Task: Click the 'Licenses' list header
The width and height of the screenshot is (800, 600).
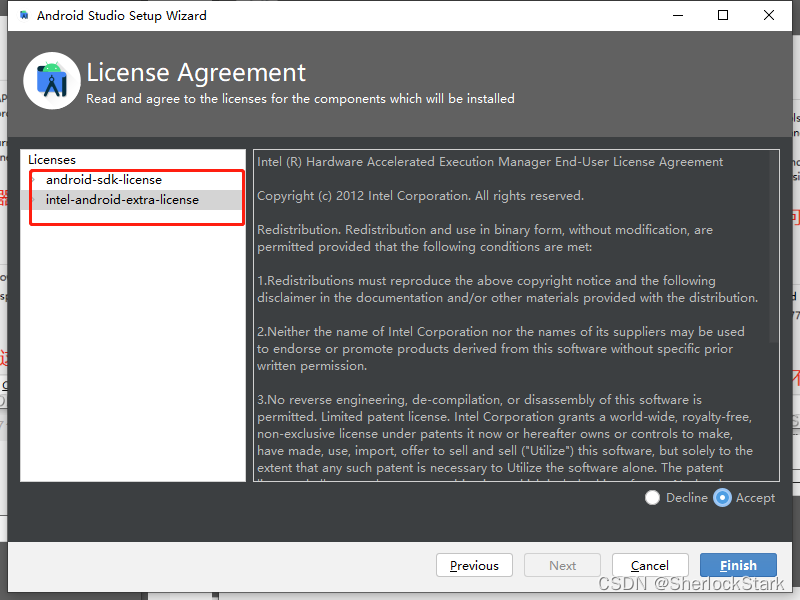Action: pos(52,160)
